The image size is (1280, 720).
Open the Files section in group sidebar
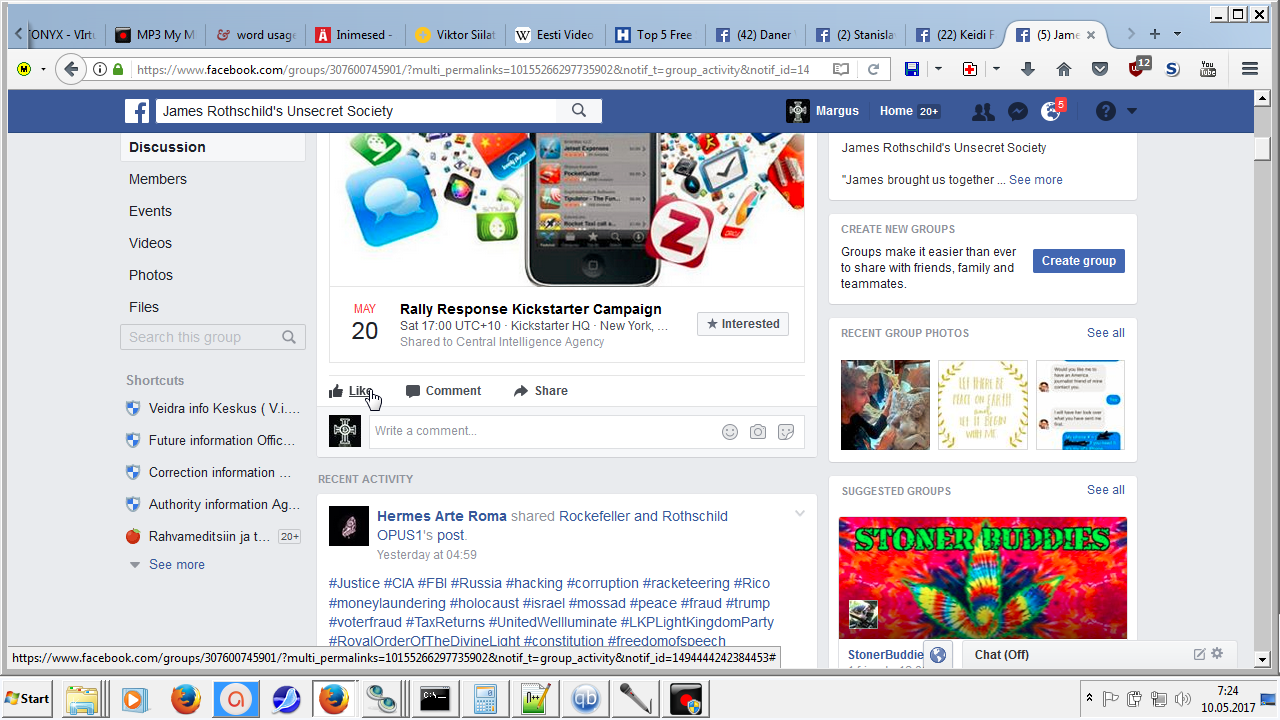[144, 307]
